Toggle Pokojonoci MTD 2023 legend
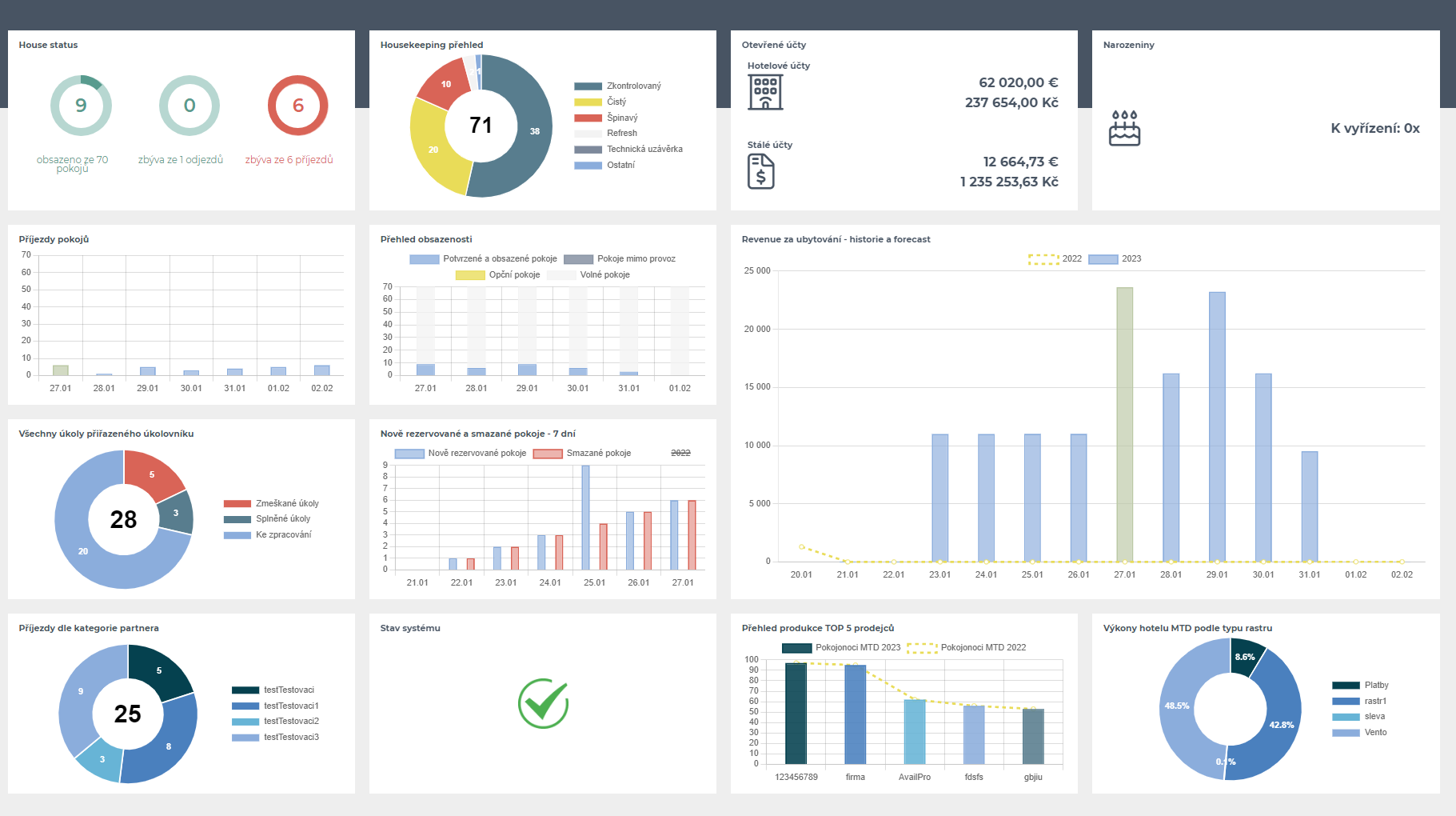 [x=841, y=647]
